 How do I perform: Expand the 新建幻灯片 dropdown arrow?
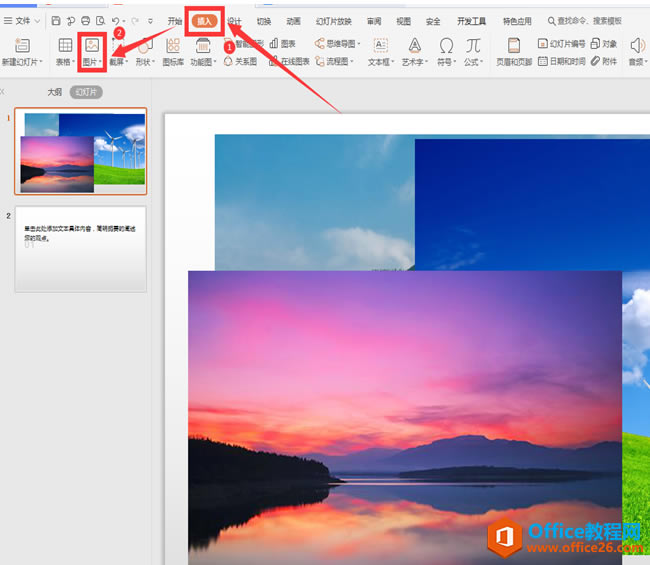coord(41,62)
